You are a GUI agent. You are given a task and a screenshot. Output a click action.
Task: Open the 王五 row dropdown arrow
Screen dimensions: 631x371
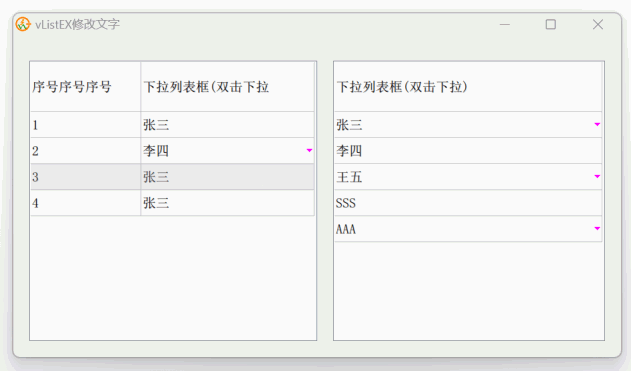pos(597,176)
